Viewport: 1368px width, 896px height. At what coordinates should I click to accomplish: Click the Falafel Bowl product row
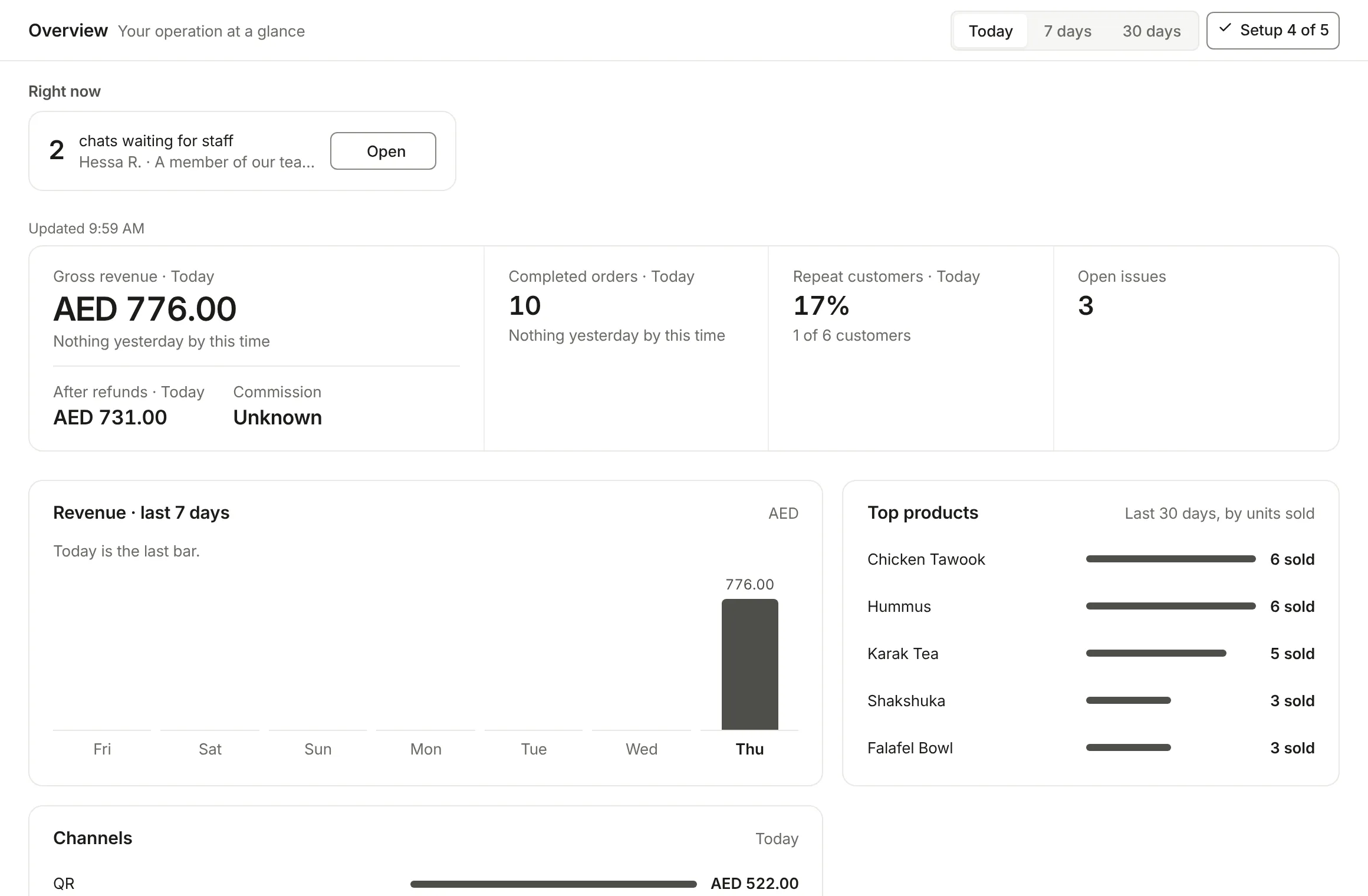pos(1091,748)
